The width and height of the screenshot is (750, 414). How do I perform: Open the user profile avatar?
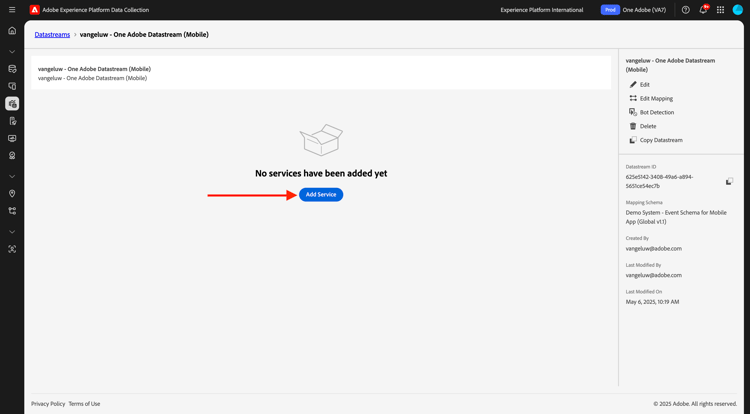point(738,10)
